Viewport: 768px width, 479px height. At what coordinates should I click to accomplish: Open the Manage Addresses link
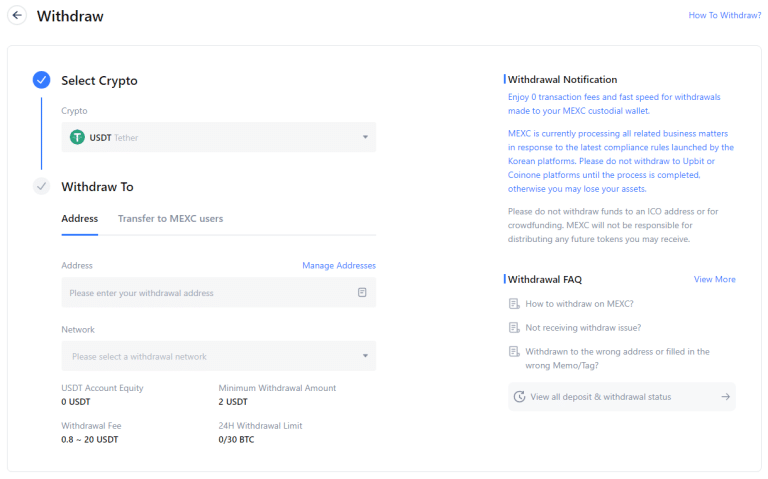(339, 265)
